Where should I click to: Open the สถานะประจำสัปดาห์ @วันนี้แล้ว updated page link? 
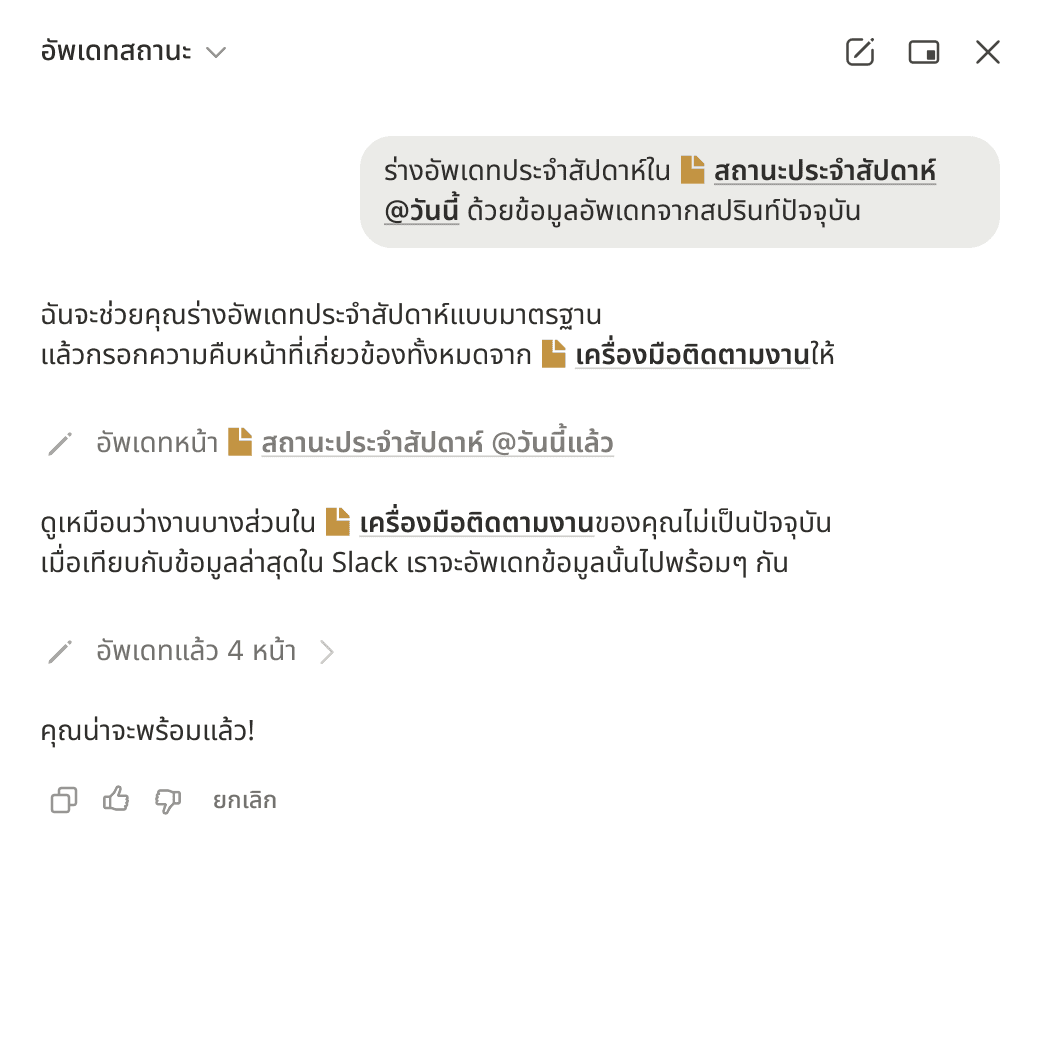437,443
